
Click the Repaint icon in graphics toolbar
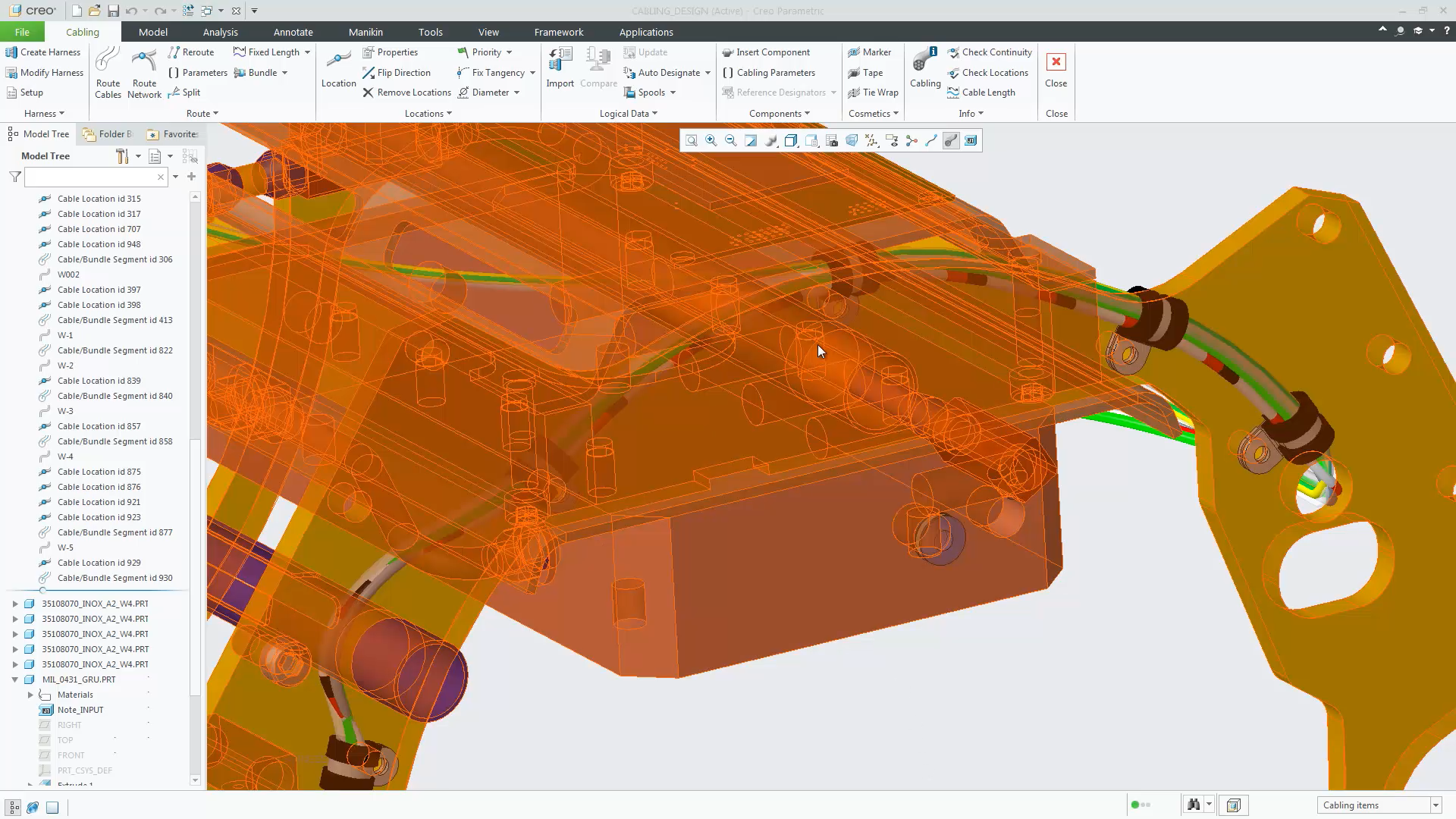[751, 140]
